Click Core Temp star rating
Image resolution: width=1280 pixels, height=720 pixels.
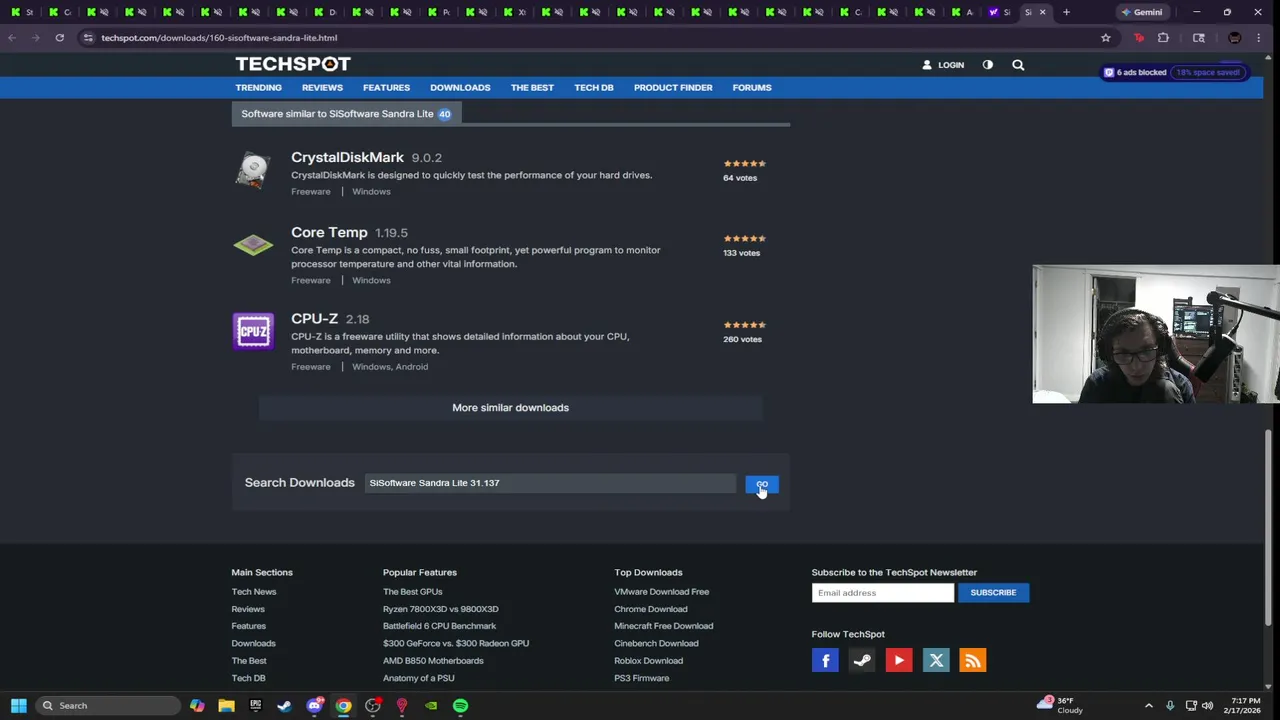(744, 238)
